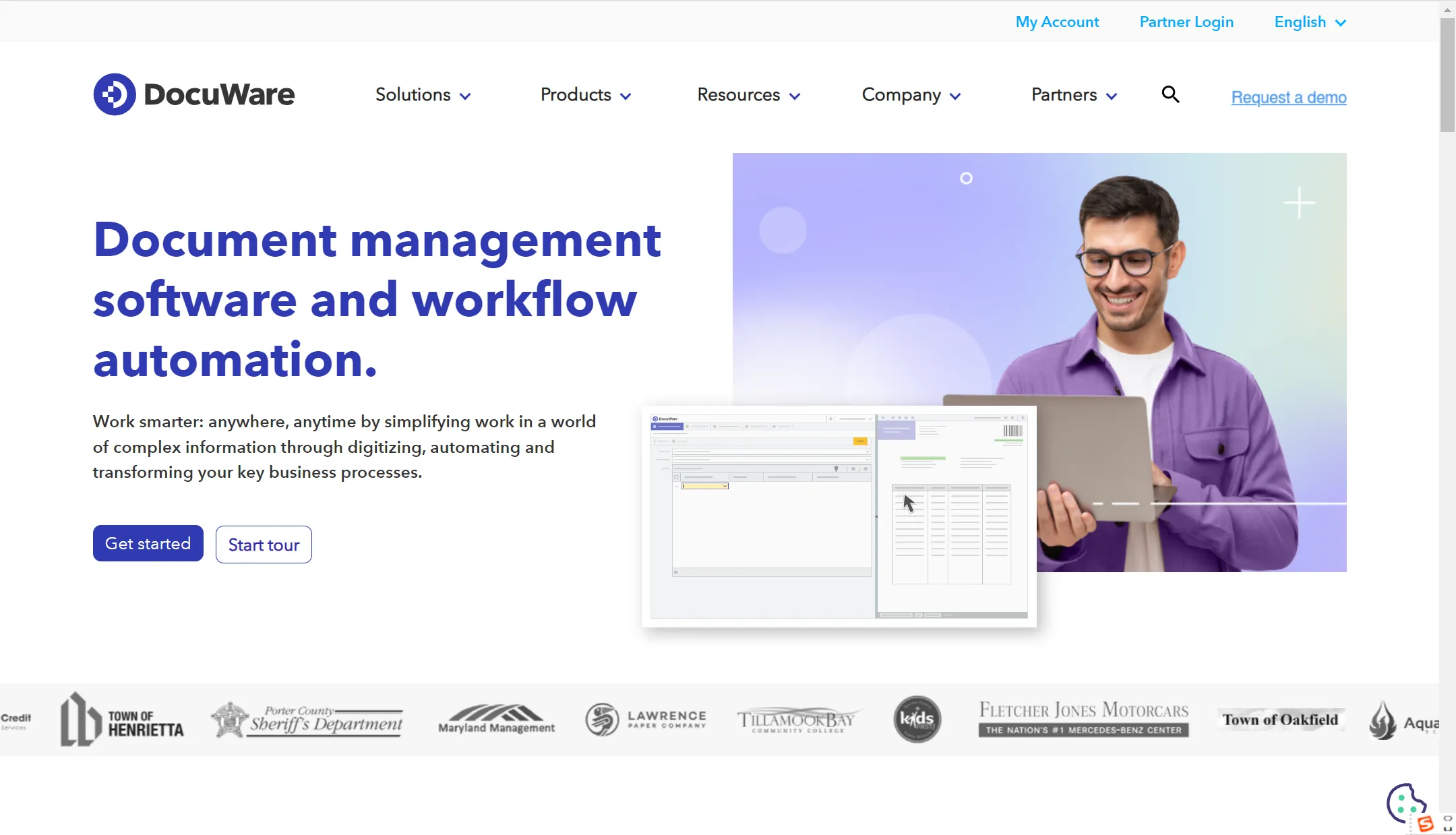Screen dimensions: 1456x835
Task: Expand the Products dropdown menu
Action: pyautogui.click(x=585, y=95)
